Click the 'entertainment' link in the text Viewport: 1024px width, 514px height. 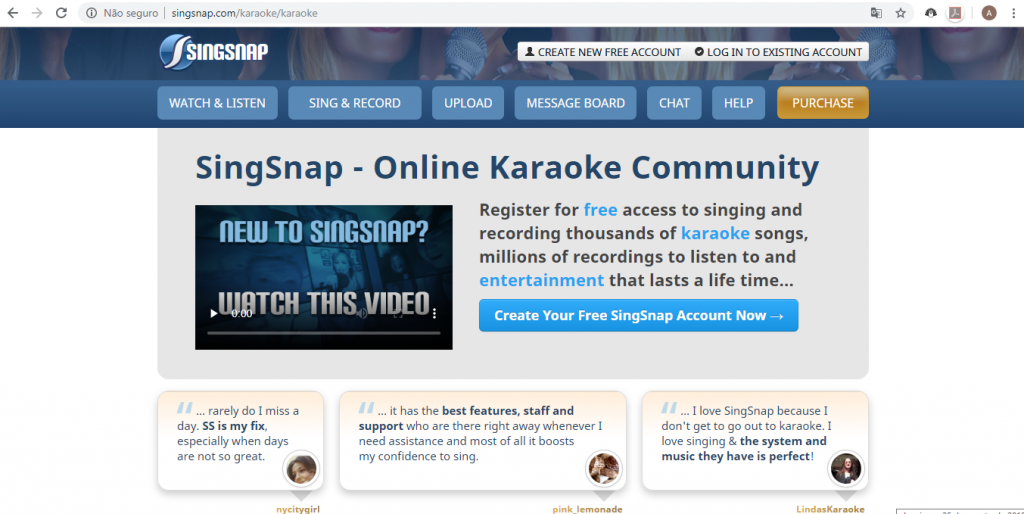(541, 280)
